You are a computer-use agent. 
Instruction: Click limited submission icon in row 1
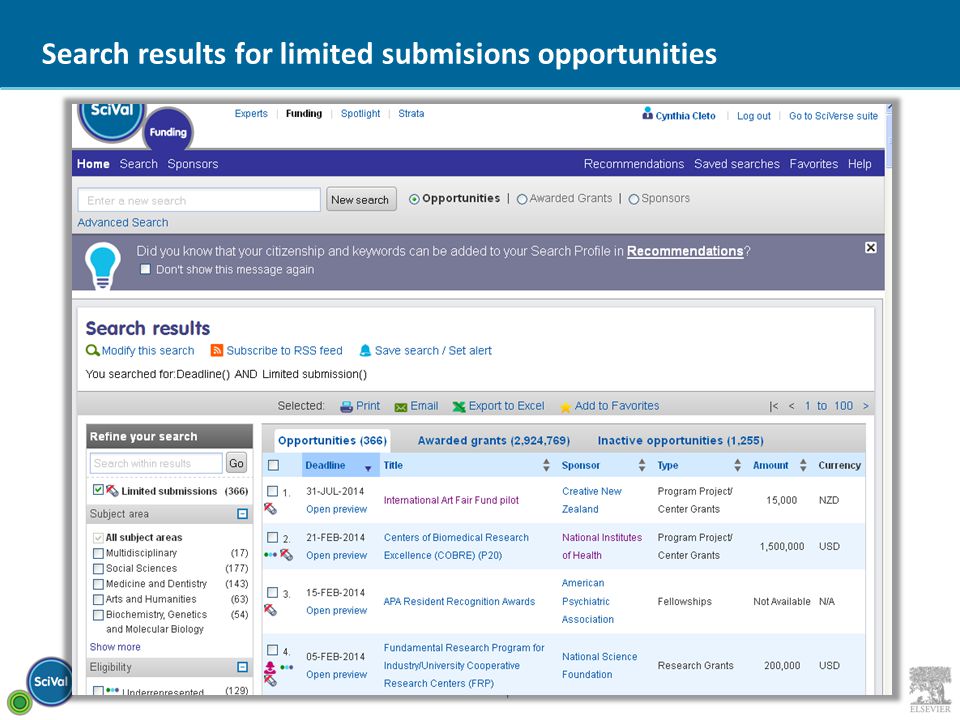coord(270,508)
